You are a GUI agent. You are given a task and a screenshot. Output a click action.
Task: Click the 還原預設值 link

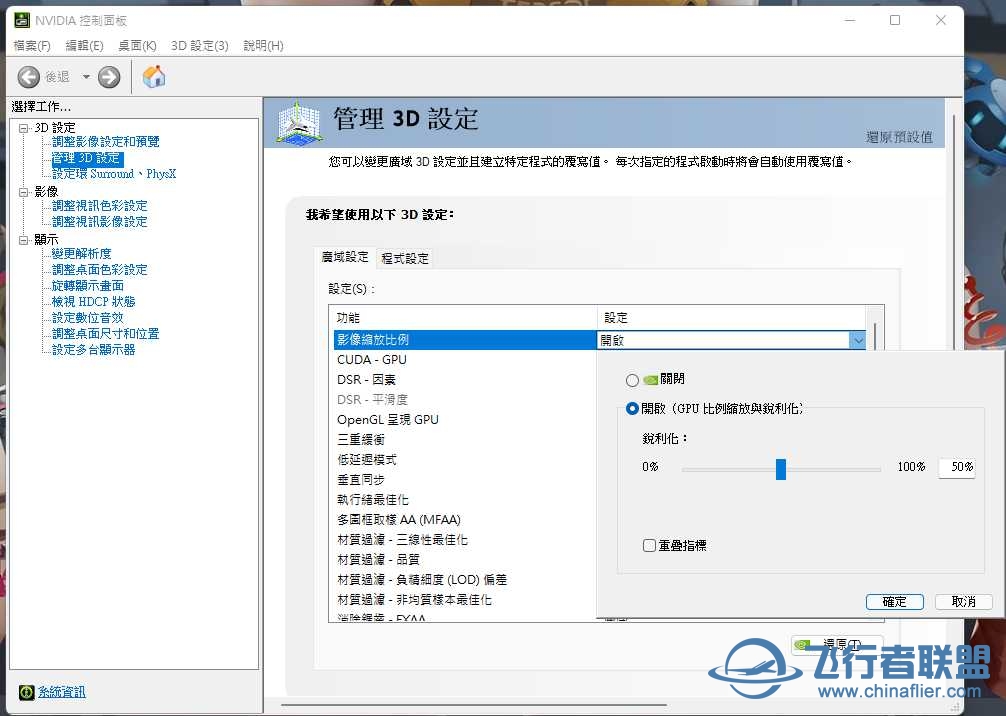pyautogui.click(x=899, y=137)
